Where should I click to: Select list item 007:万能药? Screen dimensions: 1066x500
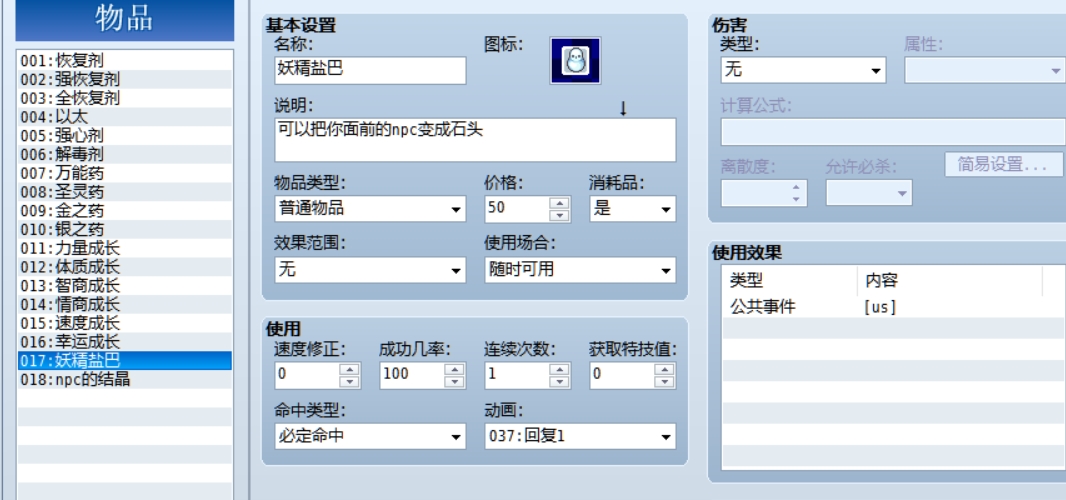(124, 173)
